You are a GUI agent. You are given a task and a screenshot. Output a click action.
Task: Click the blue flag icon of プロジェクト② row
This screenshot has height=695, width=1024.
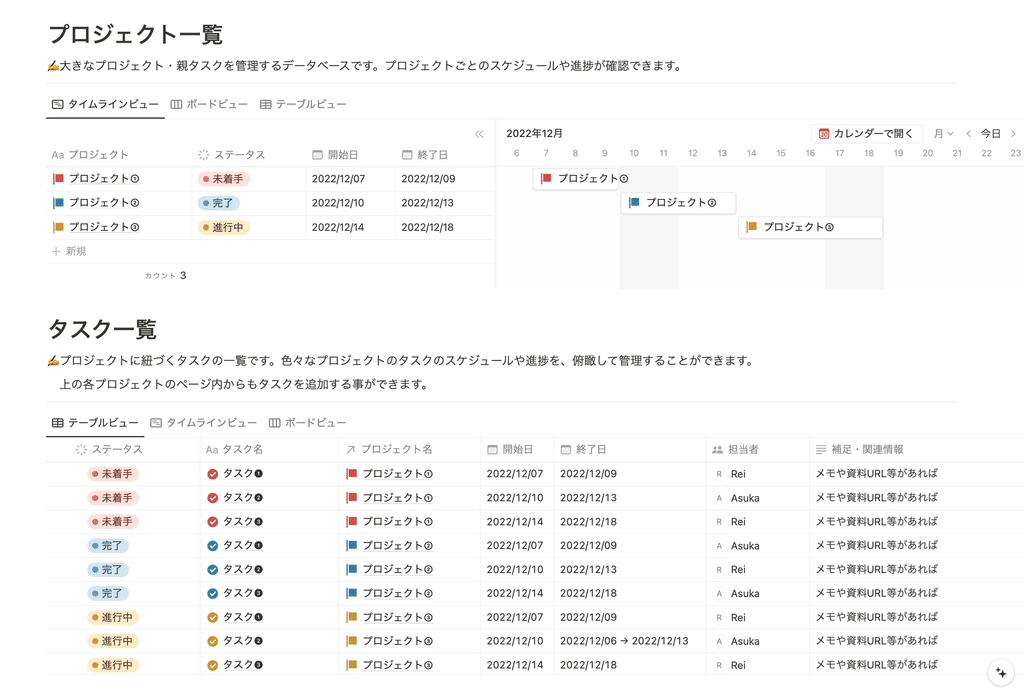tap(58, 203)
